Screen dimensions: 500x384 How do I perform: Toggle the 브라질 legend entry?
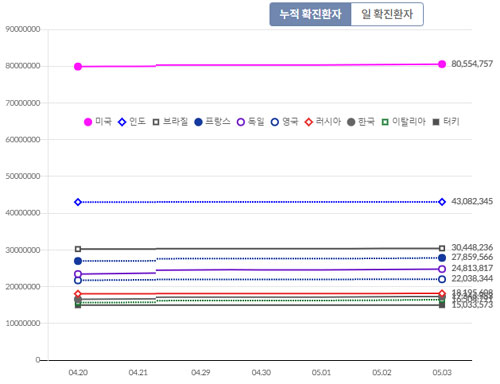click(170, 122)
